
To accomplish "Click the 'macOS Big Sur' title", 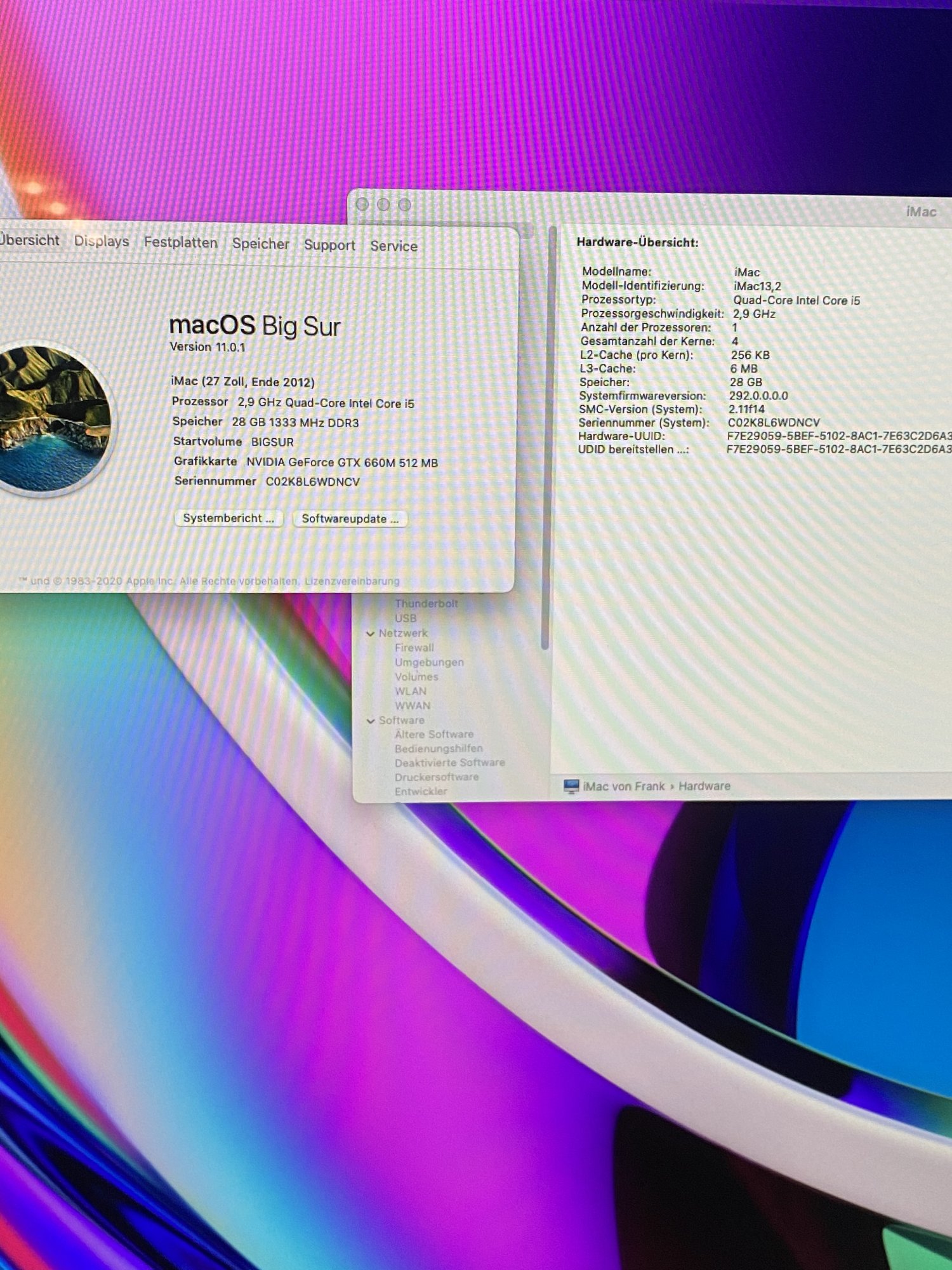I will tap(255, 326).
